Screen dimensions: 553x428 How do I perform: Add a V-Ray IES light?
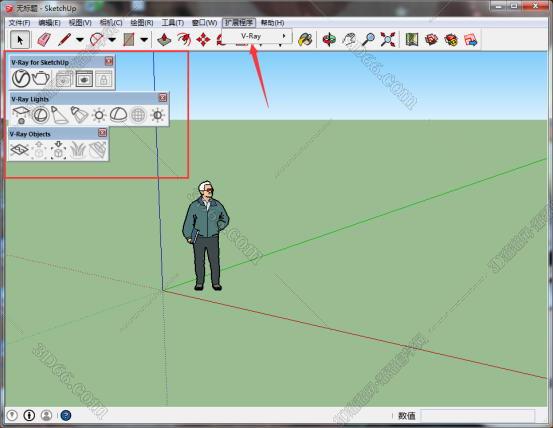79,115
